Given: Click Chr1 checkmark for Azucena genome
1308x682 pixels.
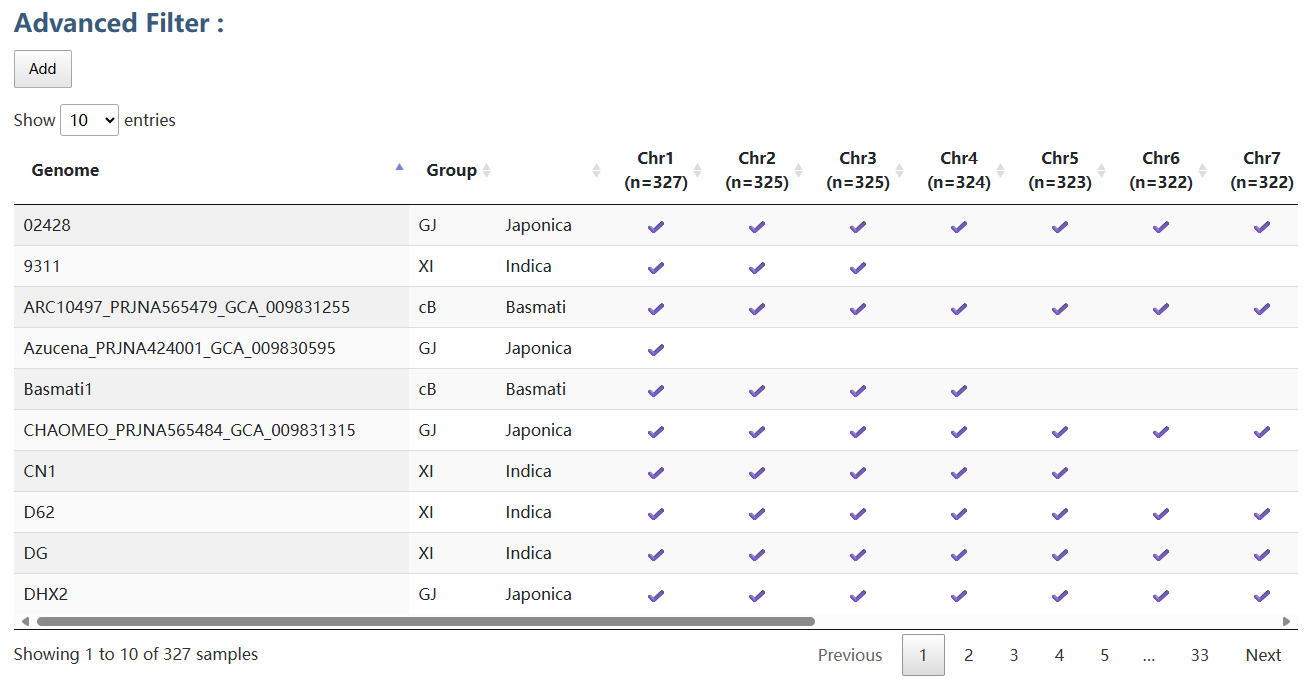Looking at the screenshot, I should pyautogui.click(x=656, y=349).
